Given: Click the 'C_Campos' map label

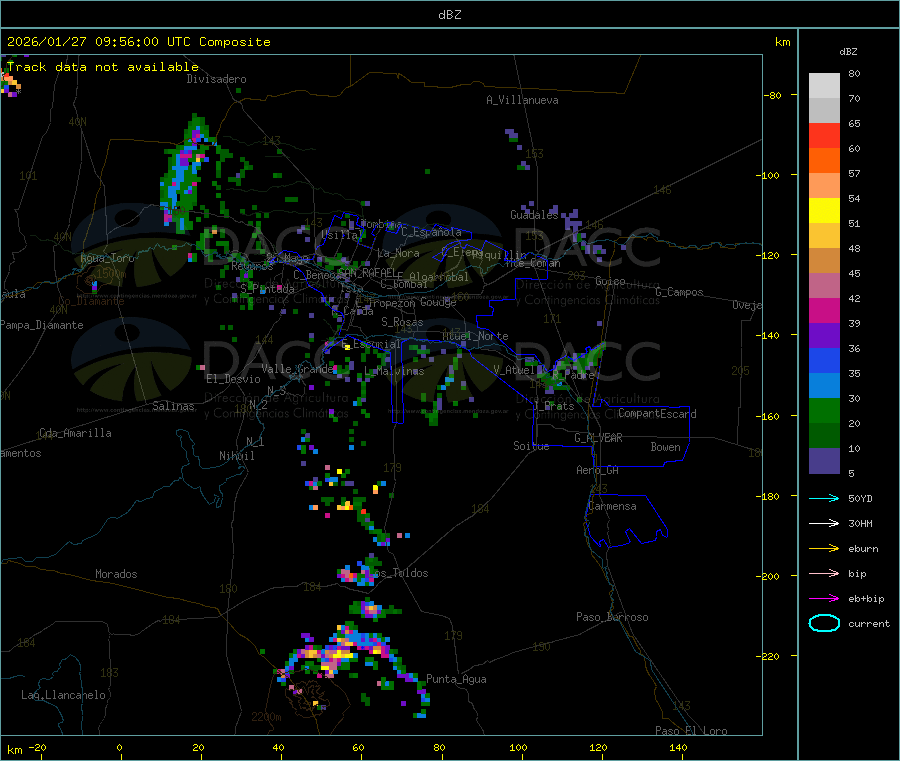Looking at the screenshot, I should (x=680, y=292).
